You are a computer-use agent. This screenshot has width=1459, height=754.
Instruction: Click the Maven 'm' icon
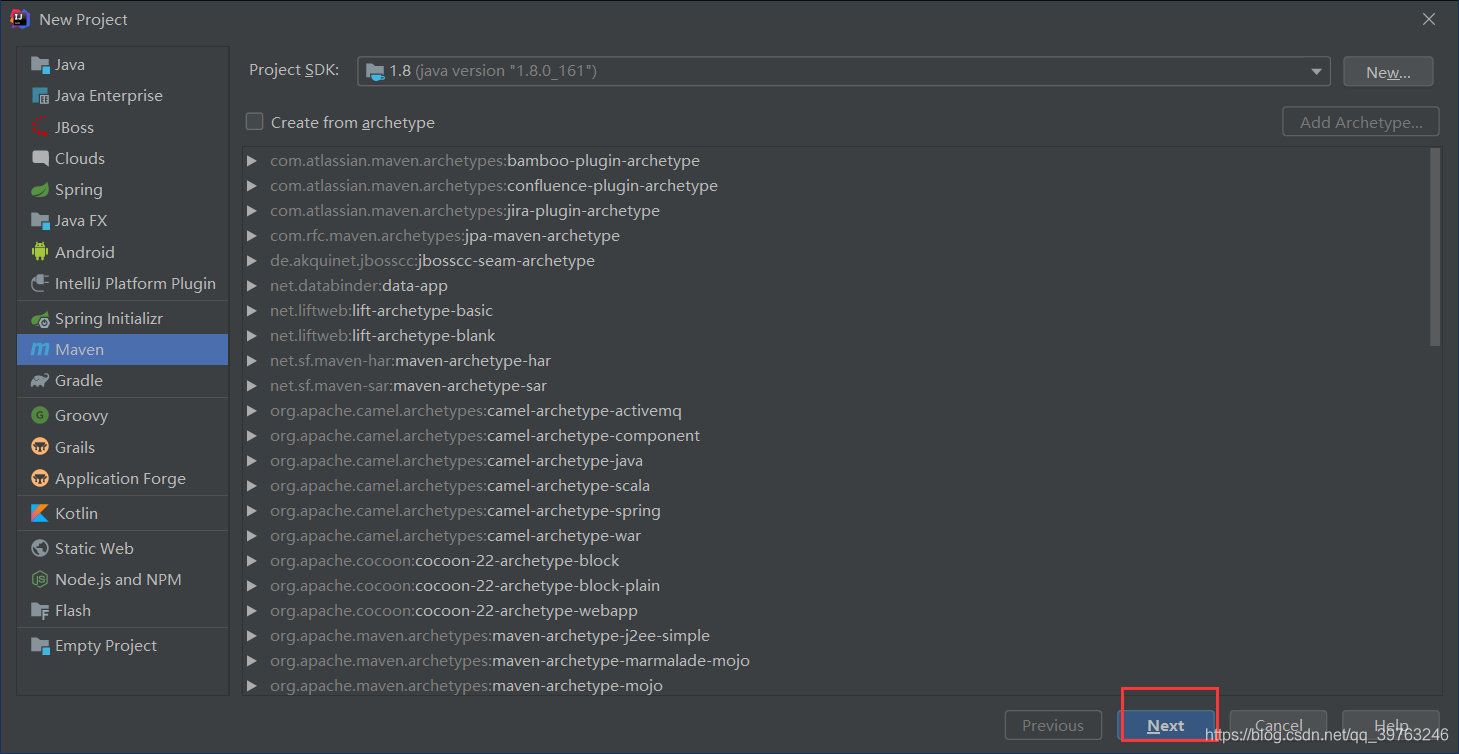click(40, 350)
